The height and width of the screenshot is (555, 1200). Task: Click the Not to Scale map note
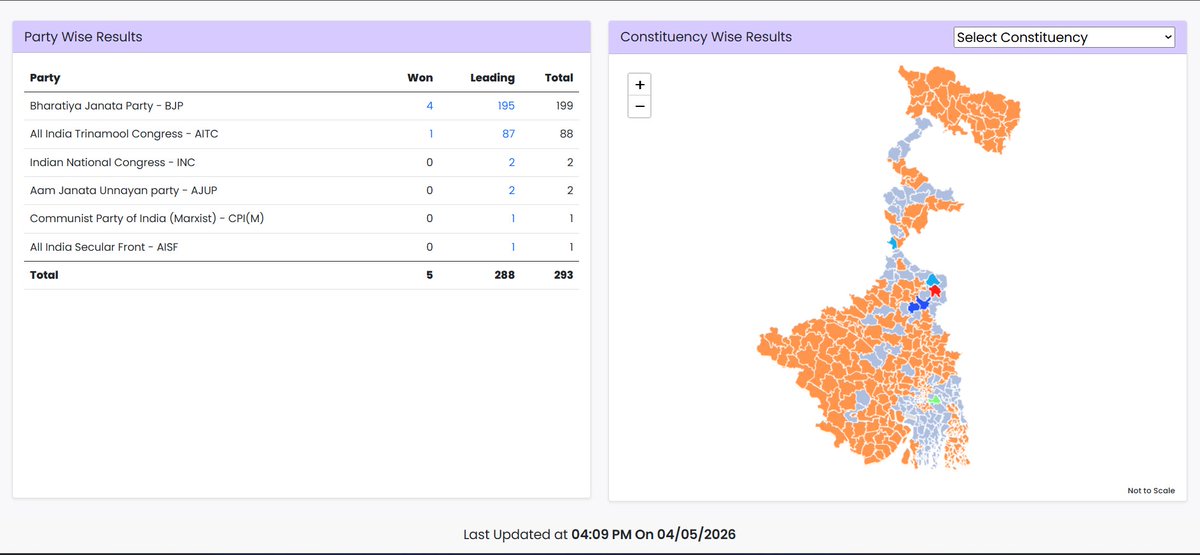(x=1151, y=490)
